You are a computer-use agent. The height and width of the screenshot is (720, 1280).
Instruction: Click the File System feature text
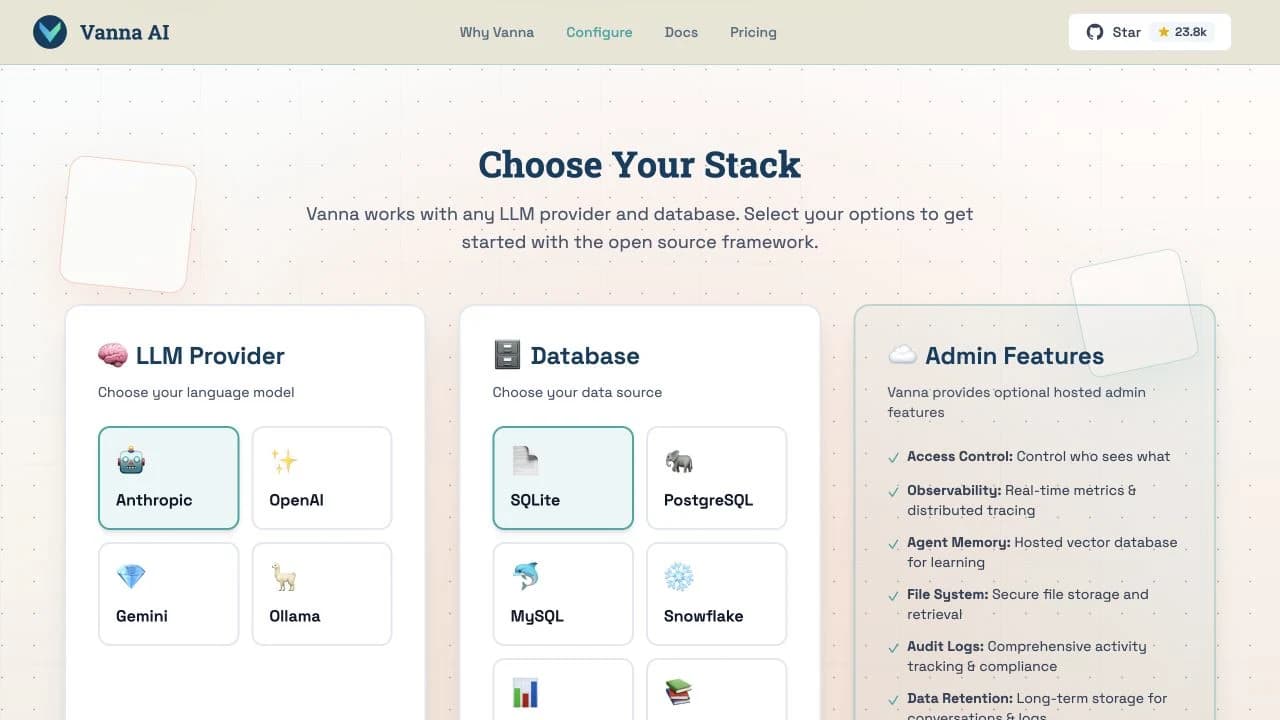(1028, 604)
